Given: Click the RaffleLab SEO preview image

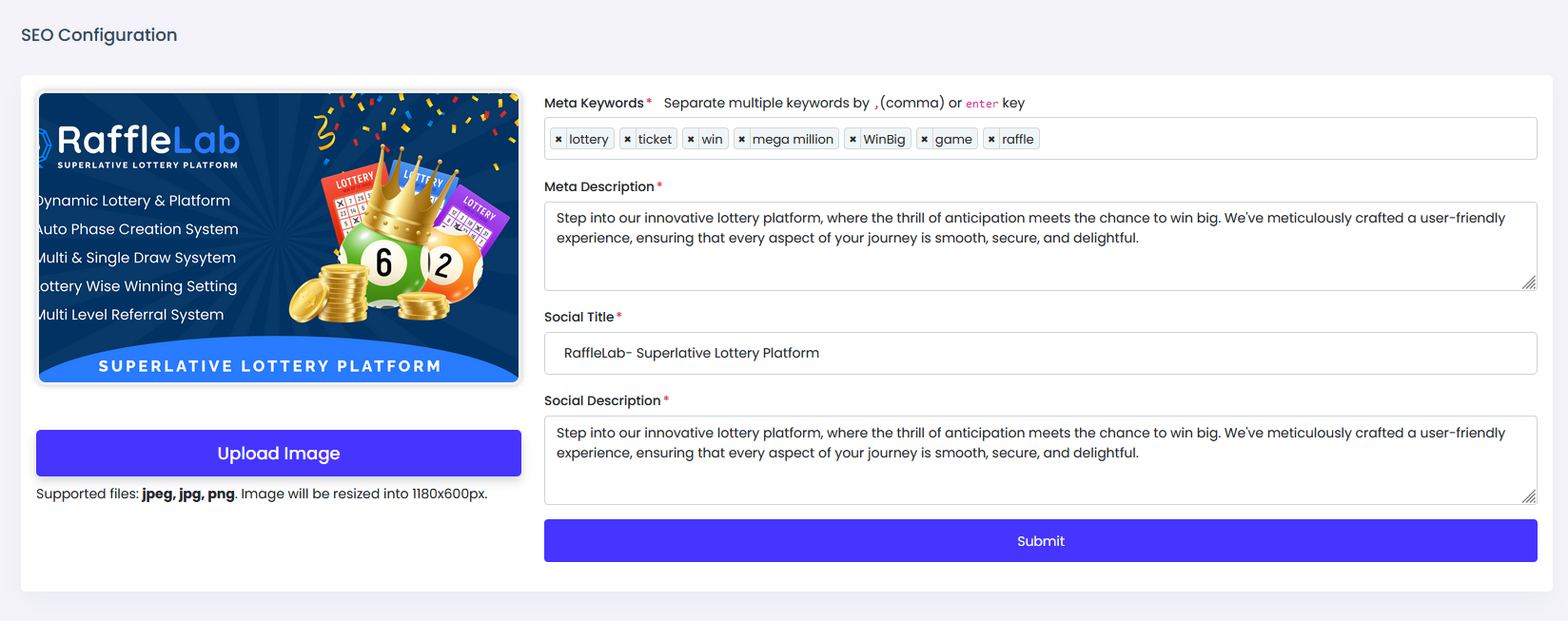Looking at the screenshot, I should [x=279, y=238].
